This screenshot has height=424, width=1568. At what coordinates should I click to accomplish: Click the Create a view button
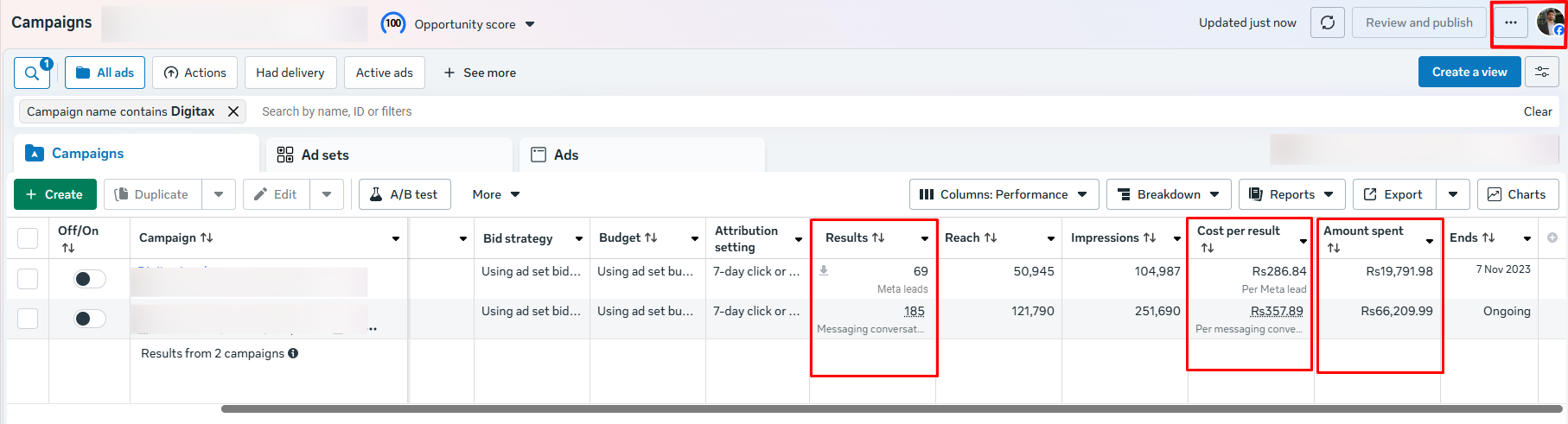(1469, 73)
